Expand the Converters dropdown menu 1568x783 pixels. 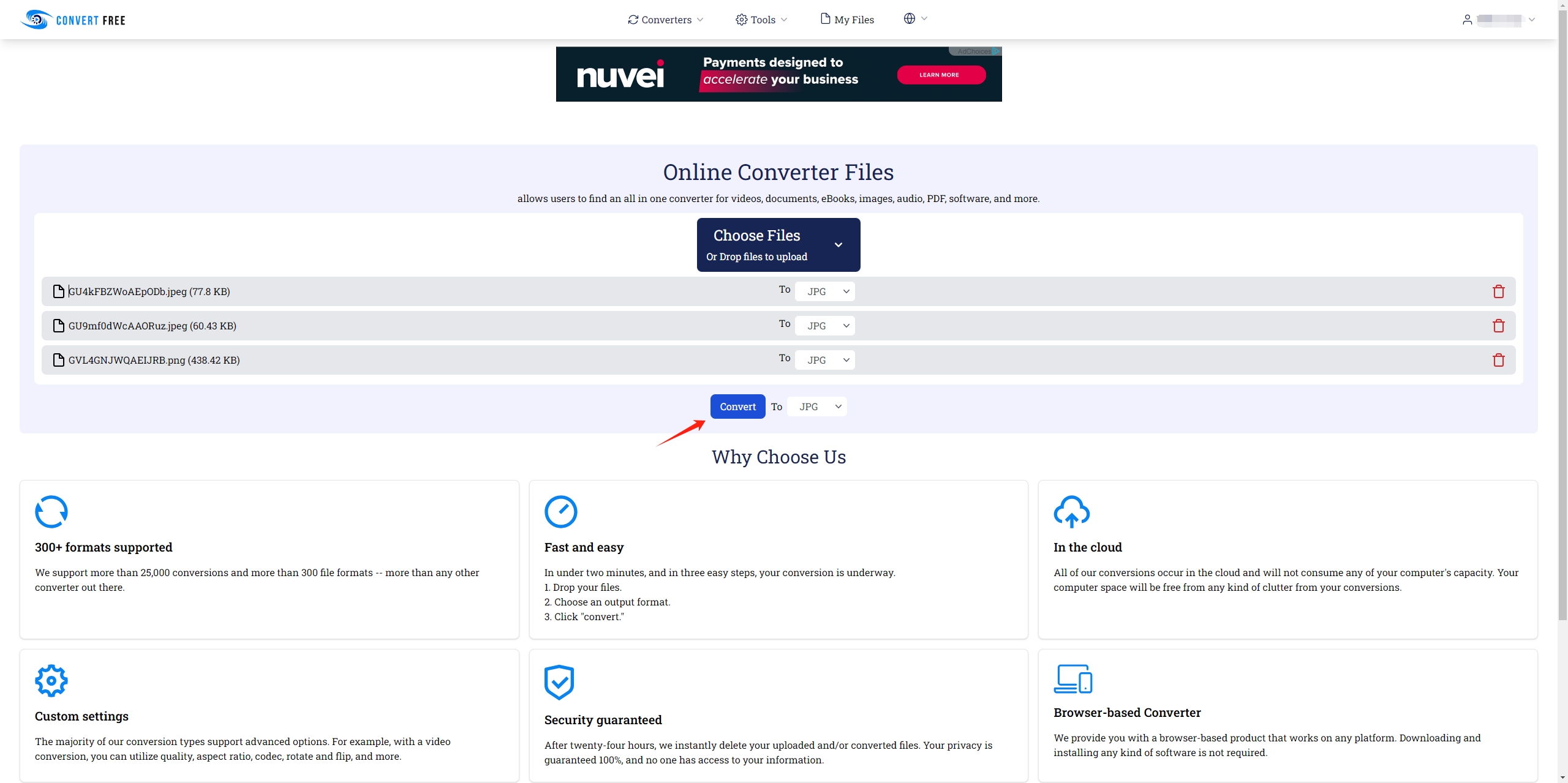(666, 19)
